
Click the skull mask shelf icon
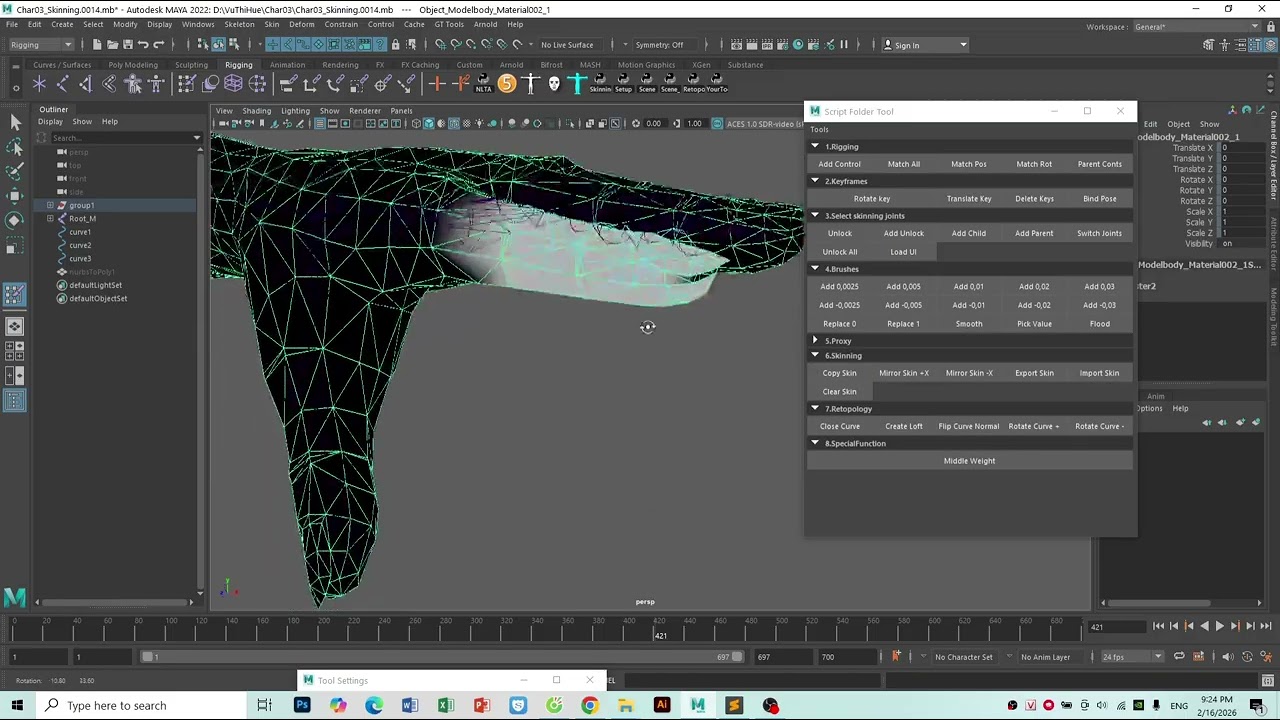point(554,84)
